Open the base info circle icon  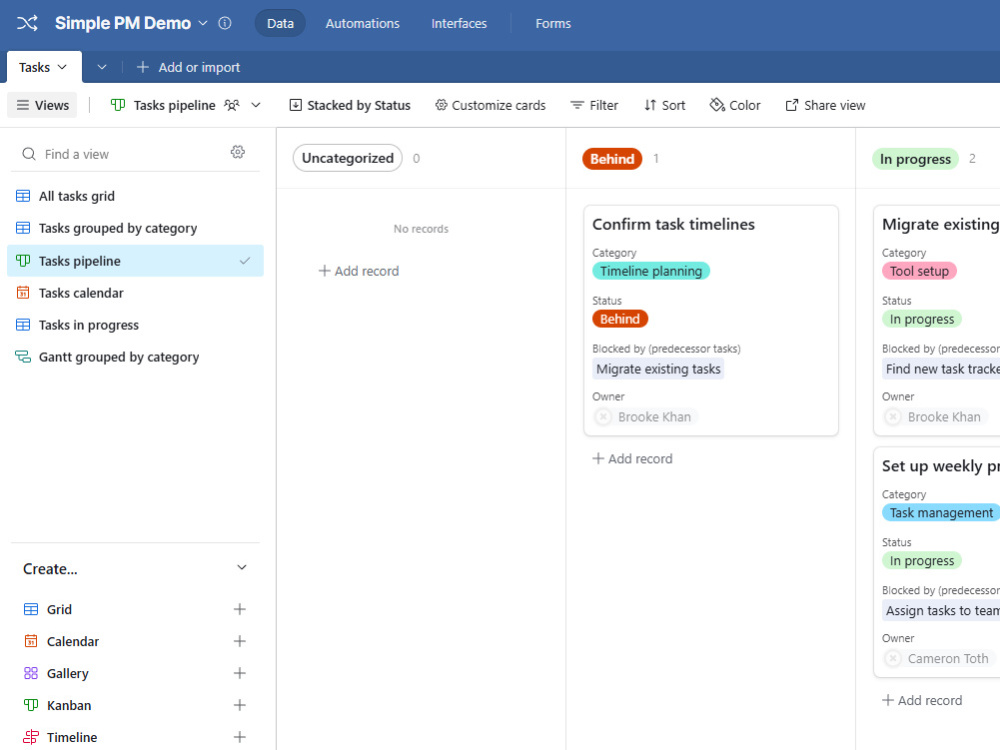tap(224, 24)
